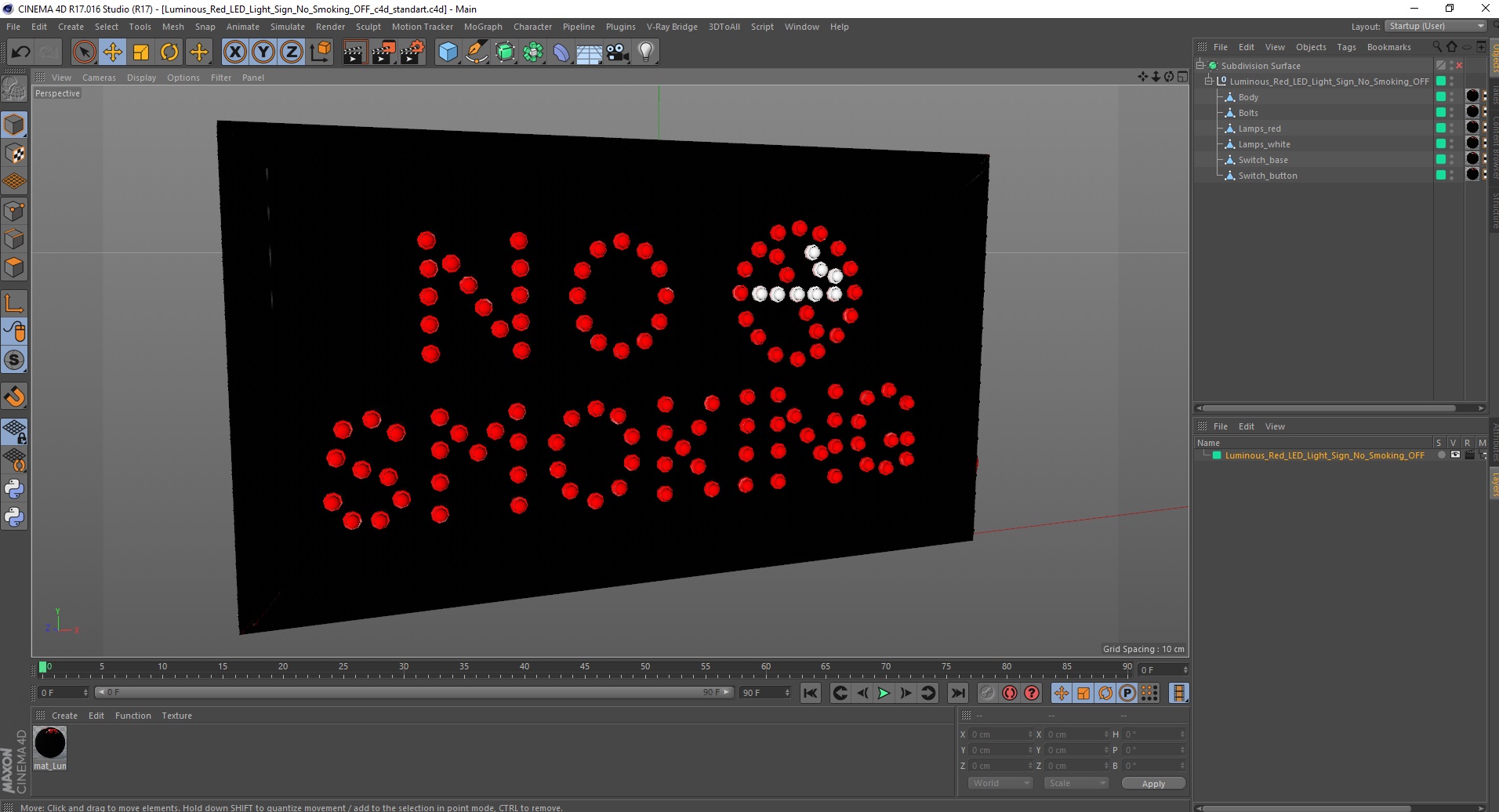
Task: Open material manager Create menu
Action: coord(64,716)
